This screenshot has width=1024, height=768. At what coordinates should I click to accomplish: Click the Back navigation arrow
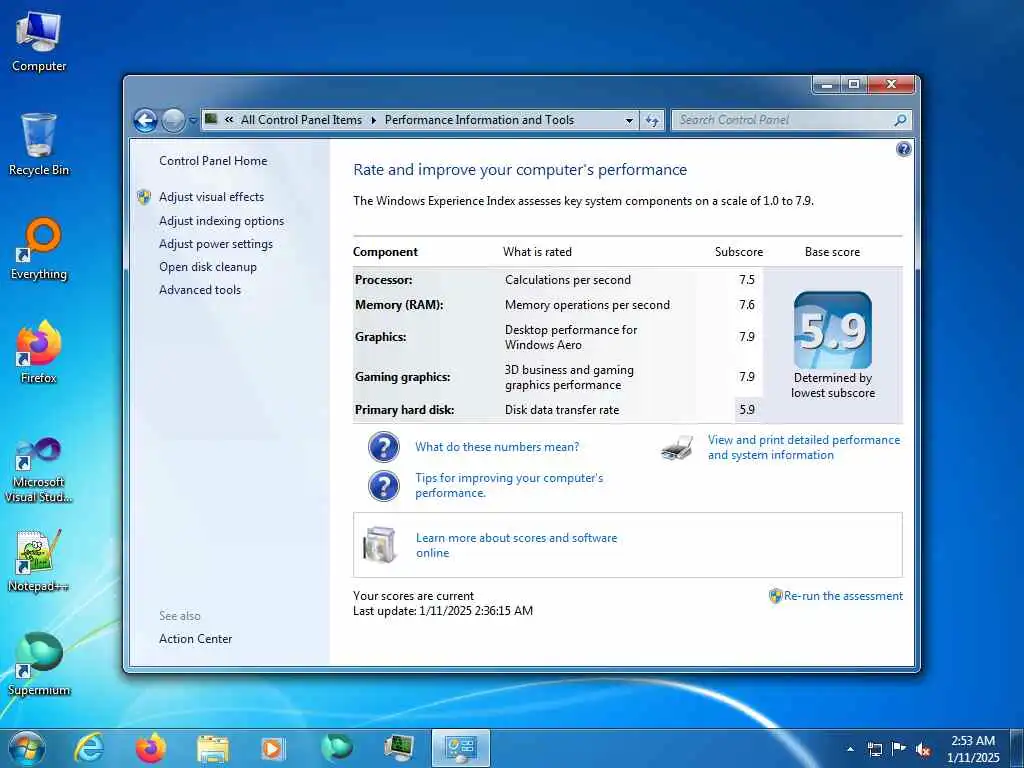point(146,120)
